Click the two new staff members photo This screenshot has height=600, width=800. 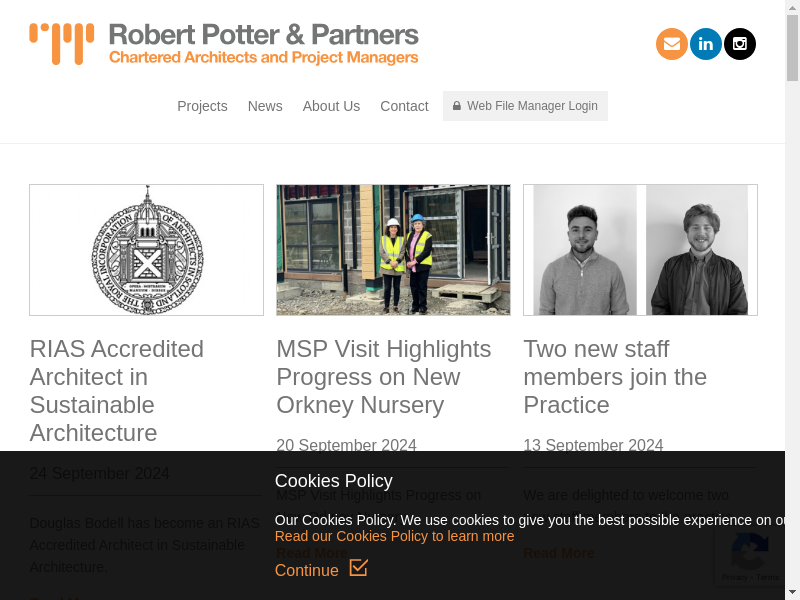pyautogui.click(x=640, y=250)
